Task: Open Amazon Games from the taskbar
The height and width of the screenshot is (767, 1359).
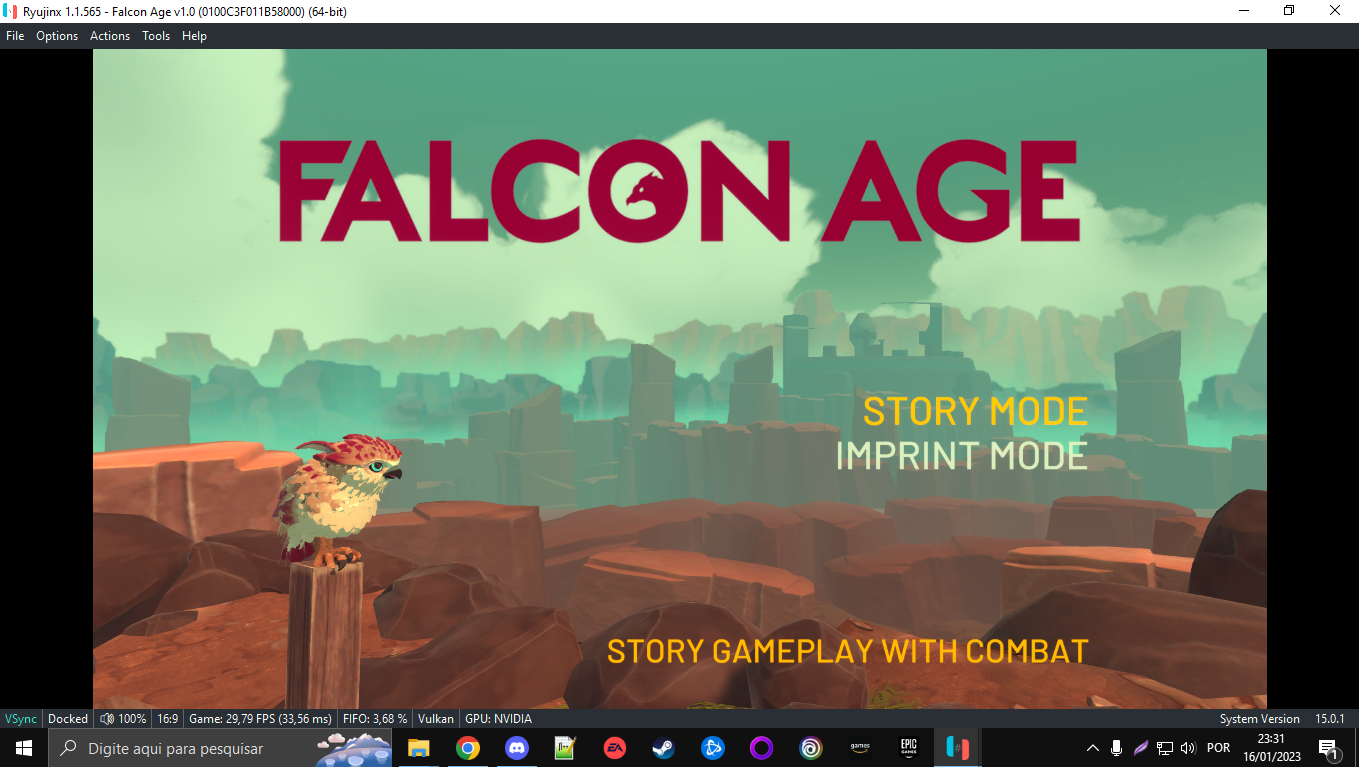Action: point(860,748)
